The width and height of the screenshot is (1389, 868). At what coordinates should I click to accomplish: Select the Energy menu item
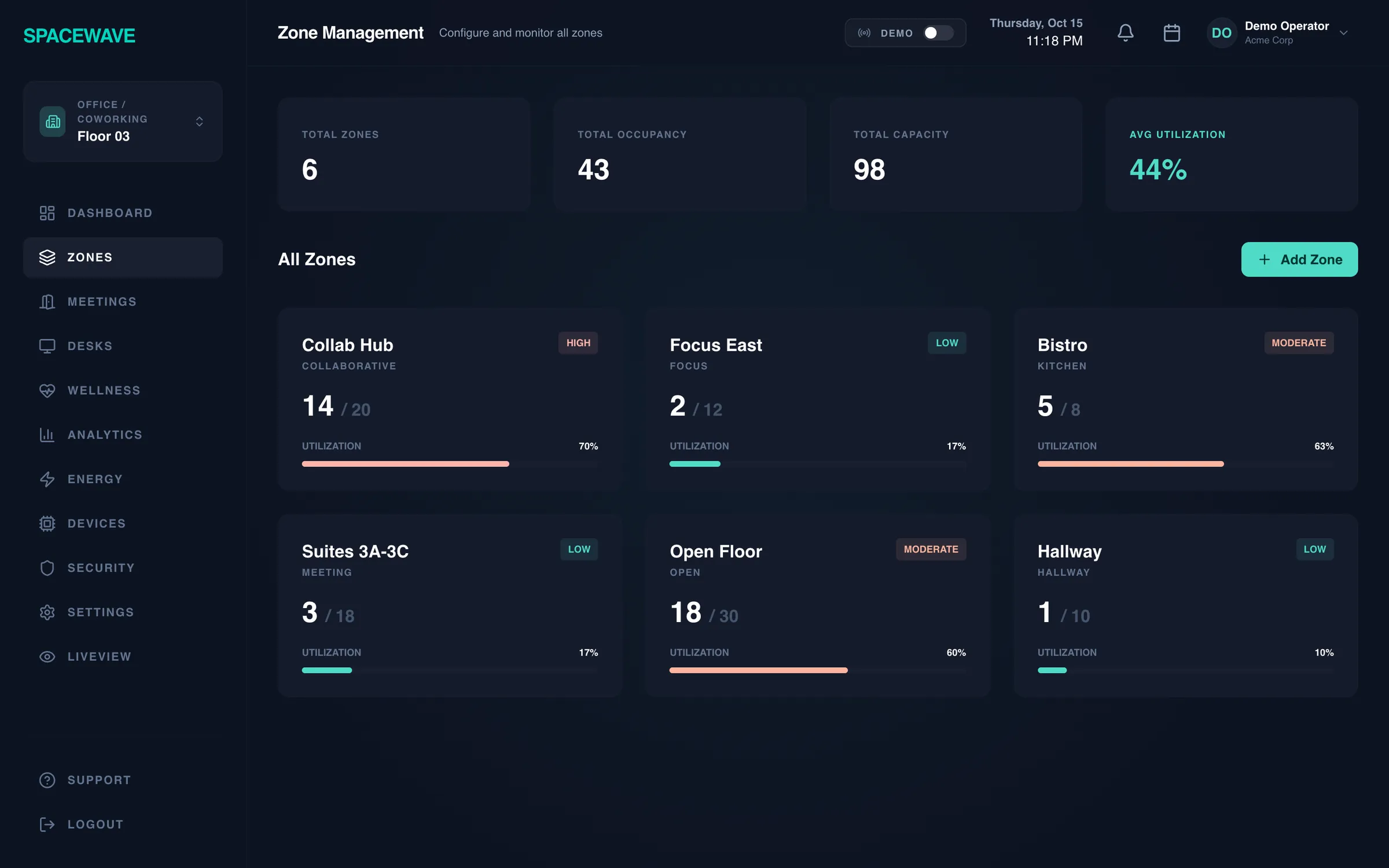[123, 479]
